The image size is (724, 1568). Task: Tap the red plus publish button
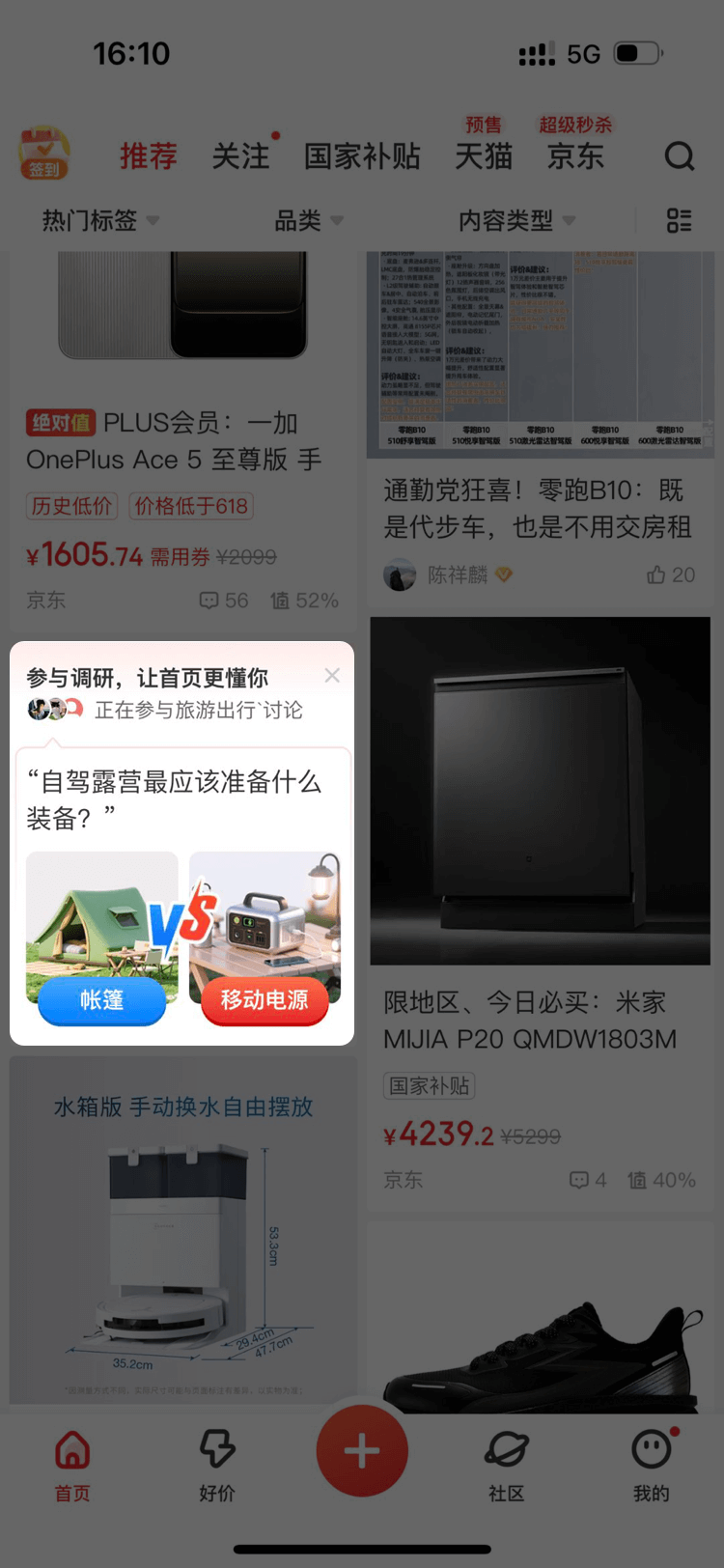pyautogui.click(x=362, y=1450)
